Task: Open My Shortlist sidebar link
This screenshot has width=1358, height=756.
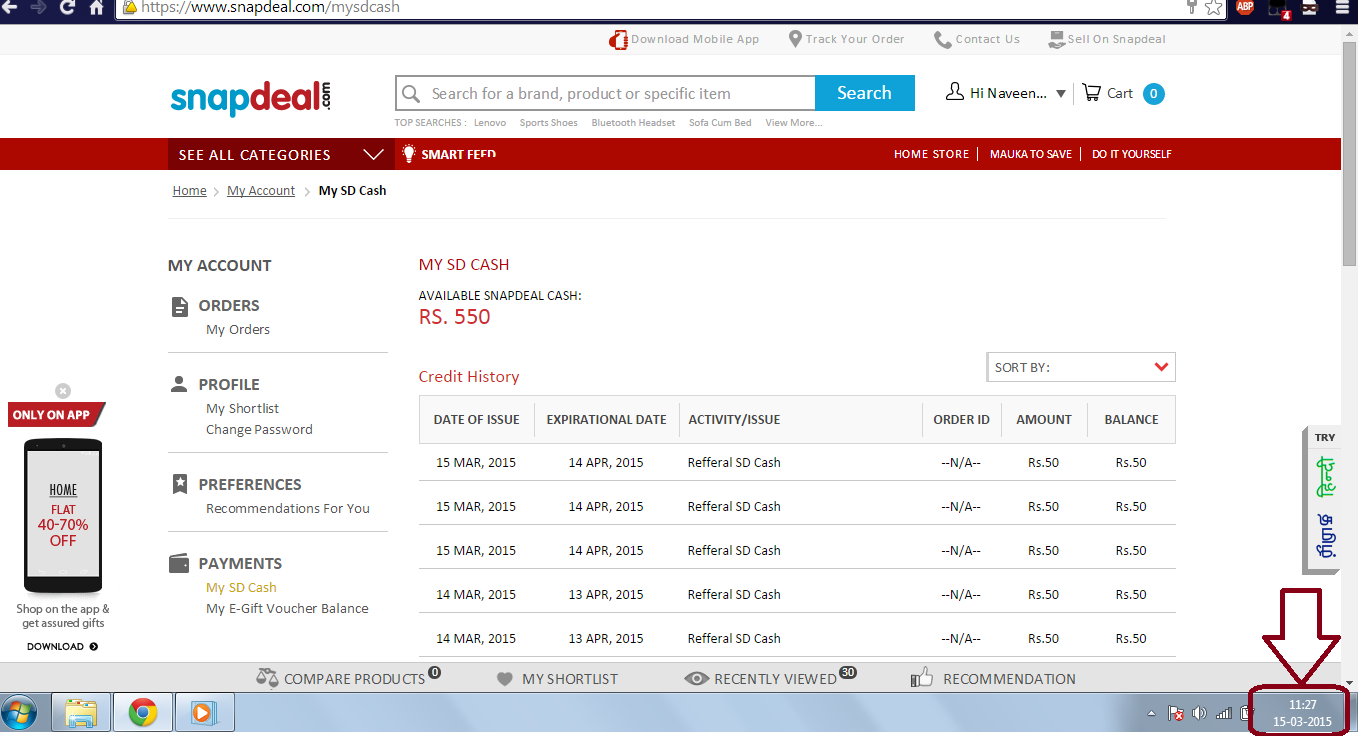Action: coord(242,408)
